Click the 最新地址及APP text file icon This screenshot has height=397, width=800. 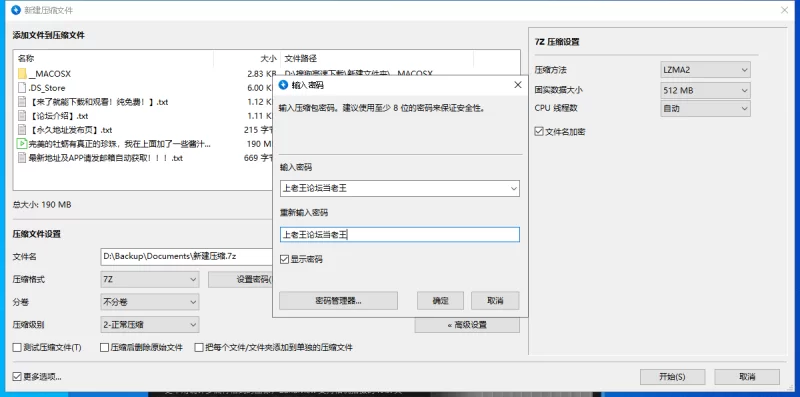[22, 158]
